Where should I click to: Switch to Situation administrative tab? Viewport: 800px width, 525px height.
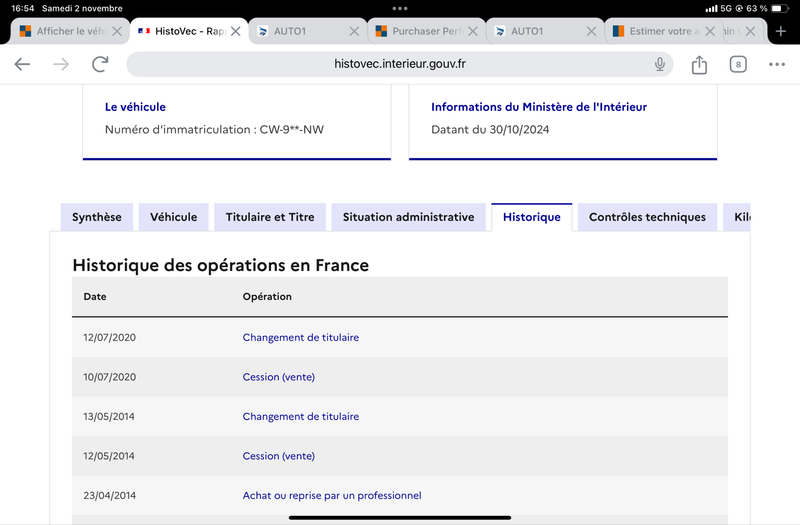click(x=408, y=217)
